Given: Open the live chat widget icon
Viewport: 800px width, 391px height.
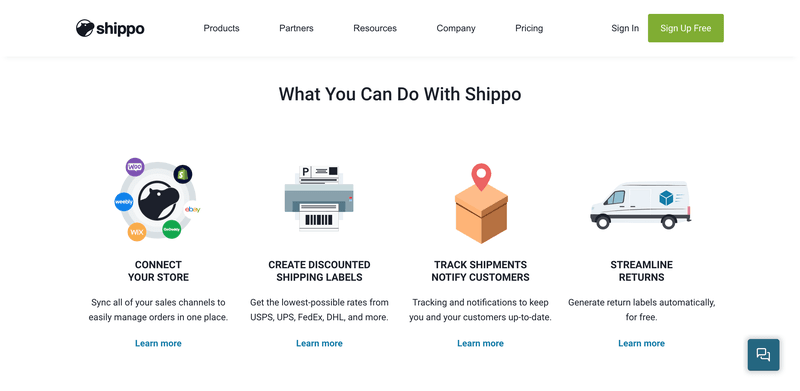Looking at the screenshot, I should point(763,354).
